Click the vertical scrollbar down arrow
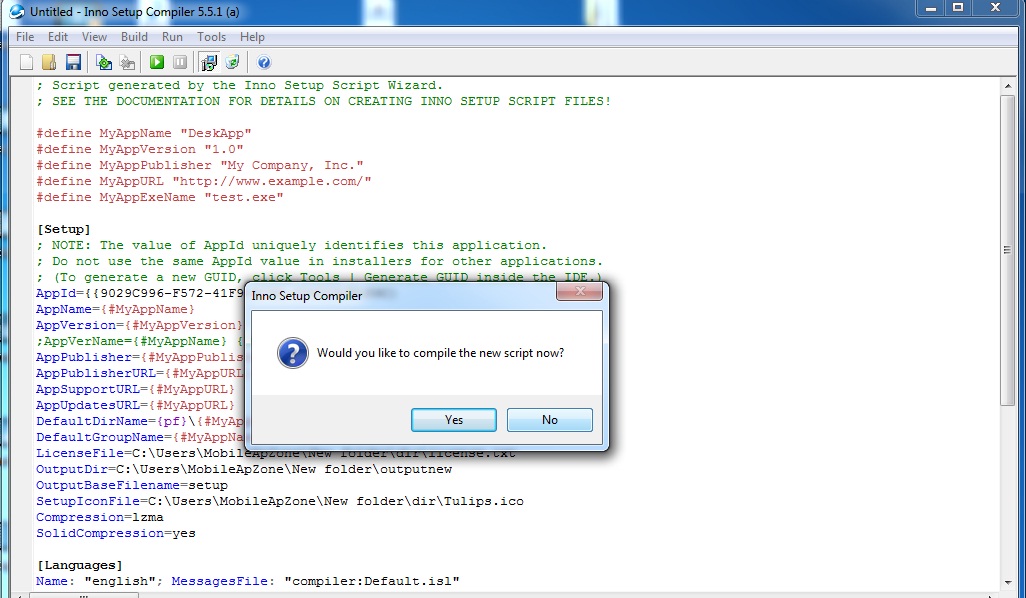This screenshot has height=598, width=1026. (x=1007, y=582)
